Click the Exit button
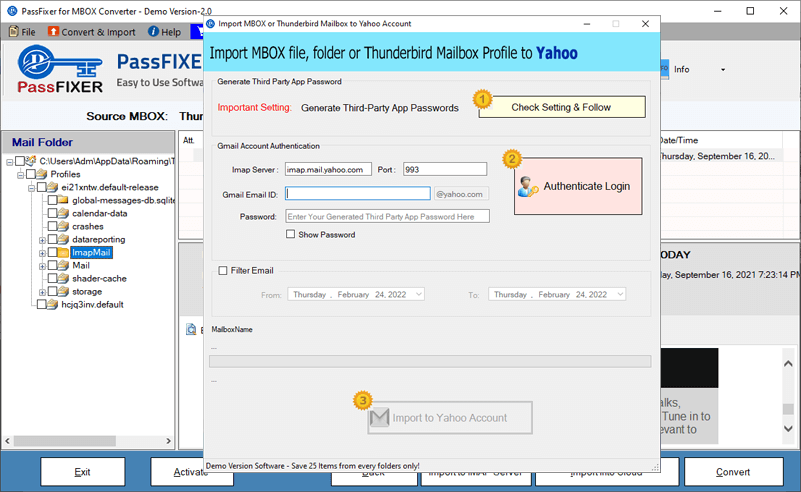 82,472
